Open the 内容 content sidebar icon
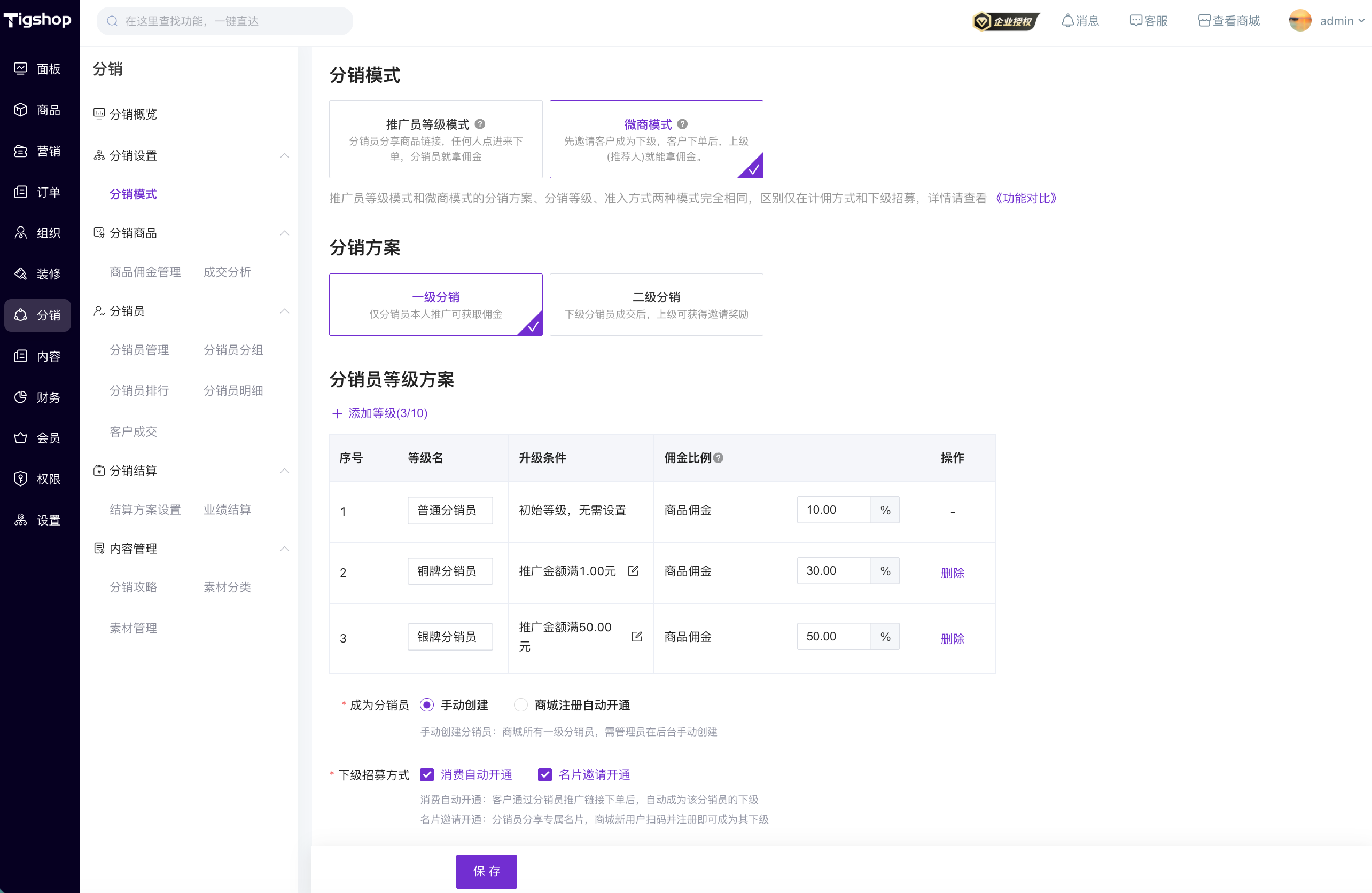Screen dimensions: 1372x893 tap(21, 356)
